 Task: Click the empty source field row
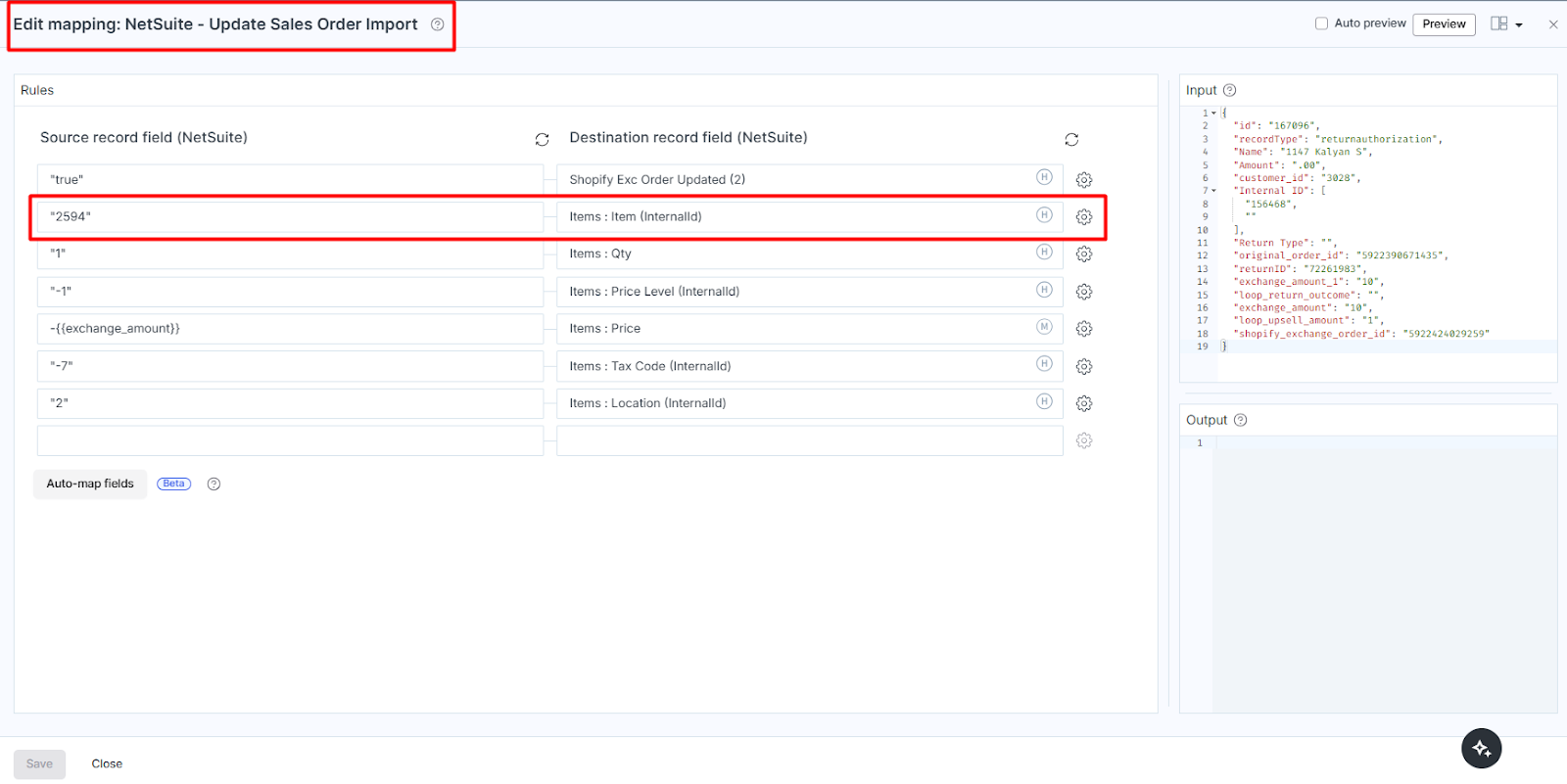point(290,440)
